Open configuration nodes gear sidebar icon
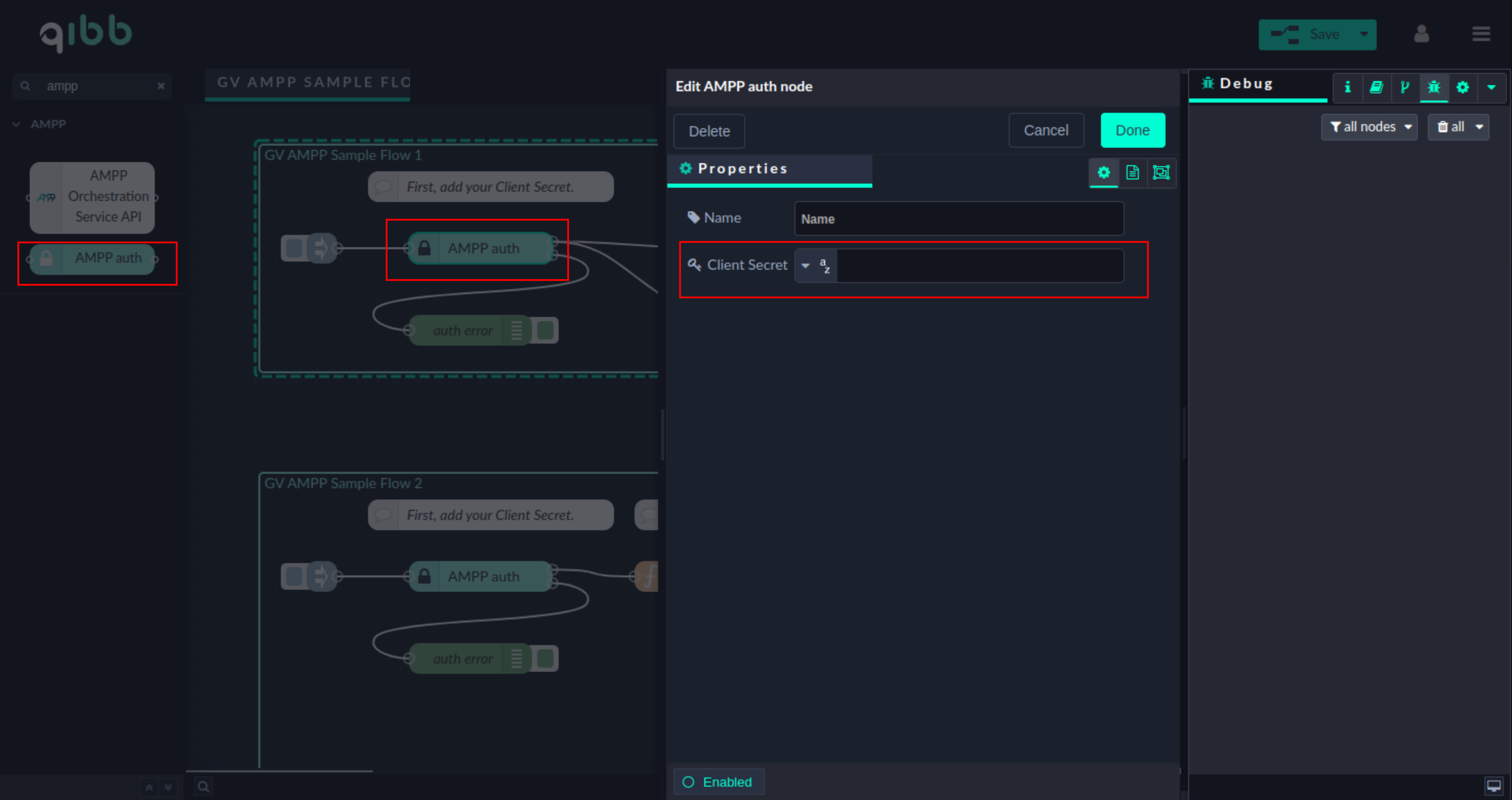This screenshot has width=1512, height=800. tap(1462, 88)
